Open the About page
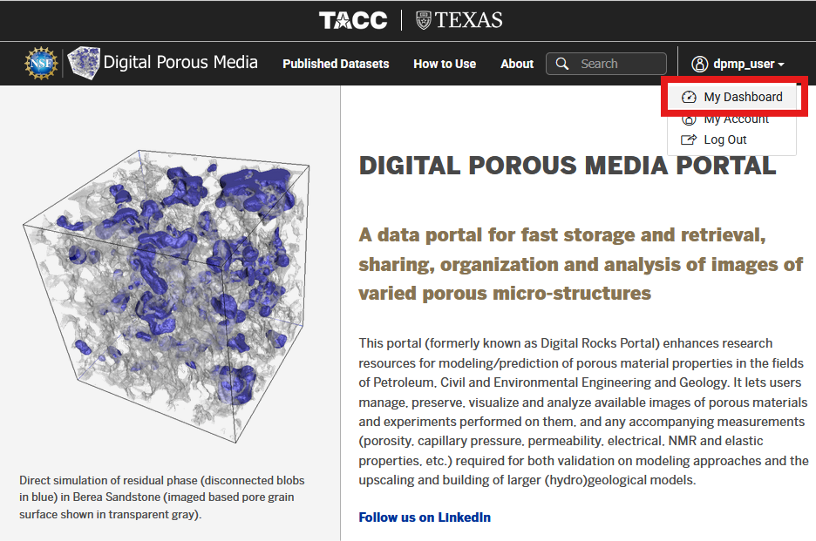816x541 pixels. click(517, 63)
